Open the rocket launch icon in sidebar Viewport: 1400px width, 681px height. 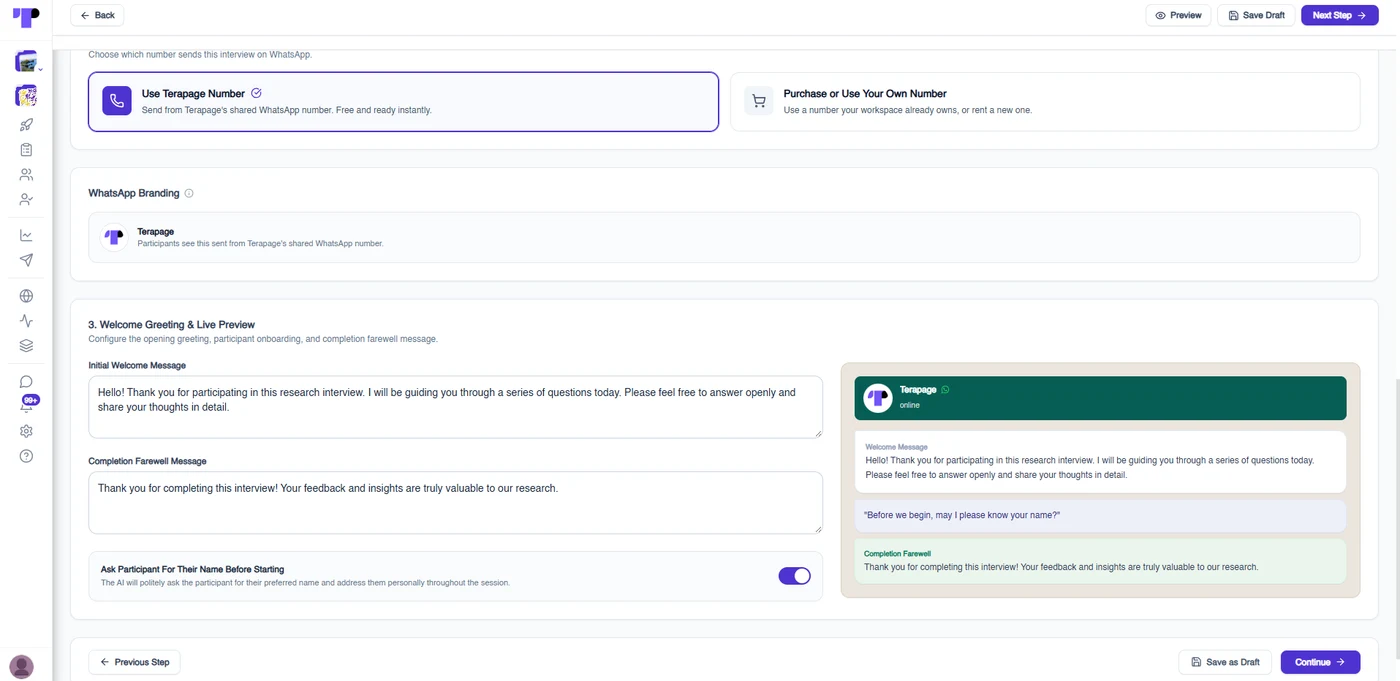(26, 125)
